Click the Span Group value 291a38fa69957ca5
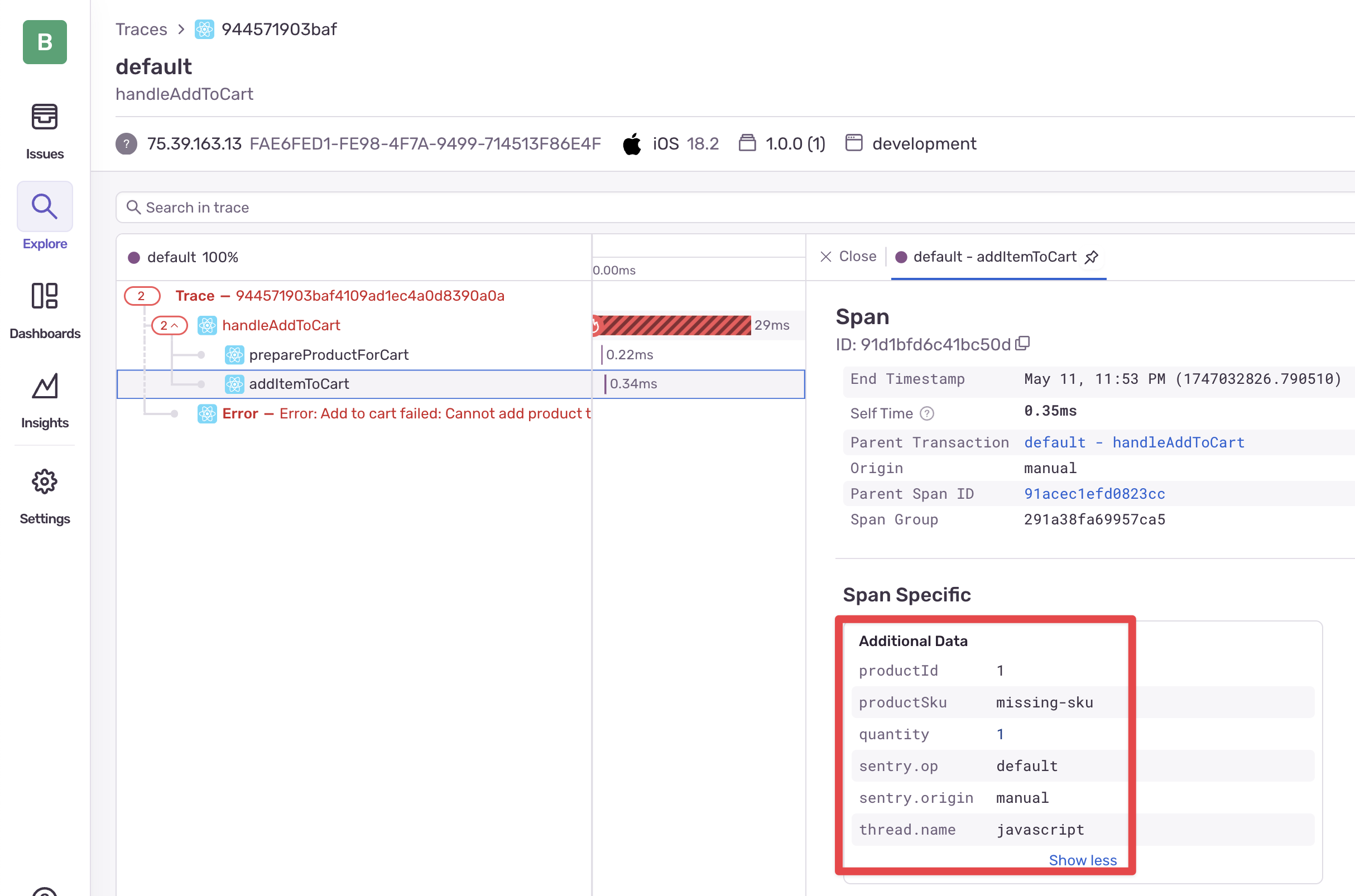This screenshot has height=896, width=1355. pyautogui.click(x=1094, y=519)
